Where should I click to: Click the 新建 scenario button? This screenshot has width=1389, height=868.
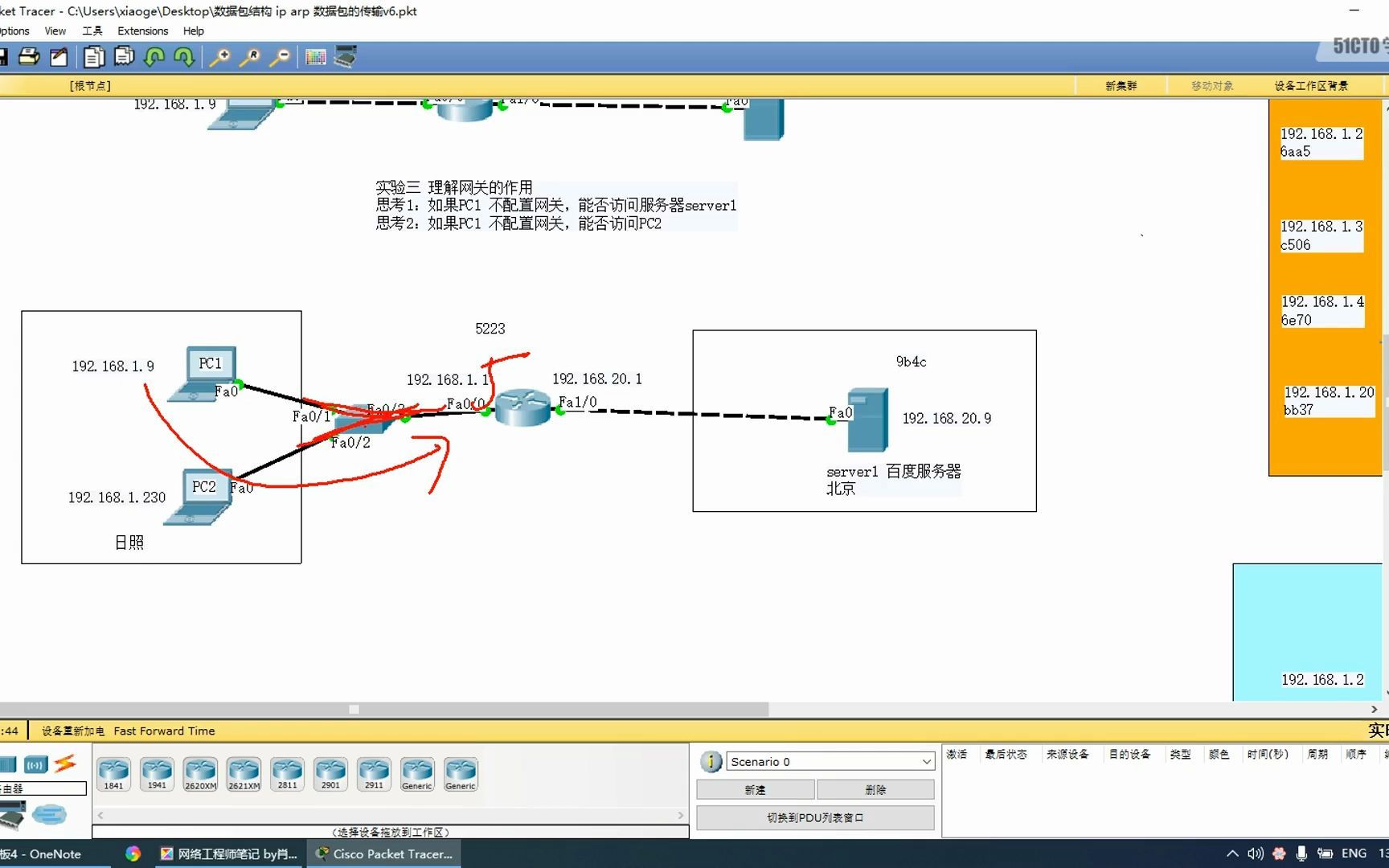[x=755, y=790]
